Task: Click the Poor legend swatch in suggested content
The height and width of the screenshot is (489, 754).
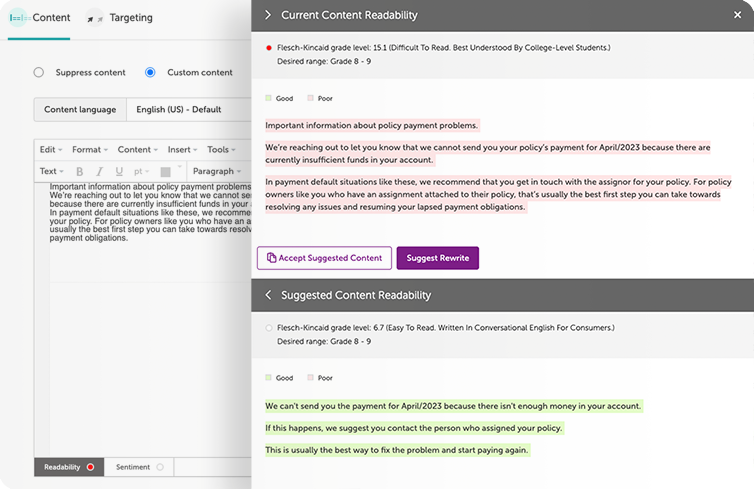Action: pos(310,377)
